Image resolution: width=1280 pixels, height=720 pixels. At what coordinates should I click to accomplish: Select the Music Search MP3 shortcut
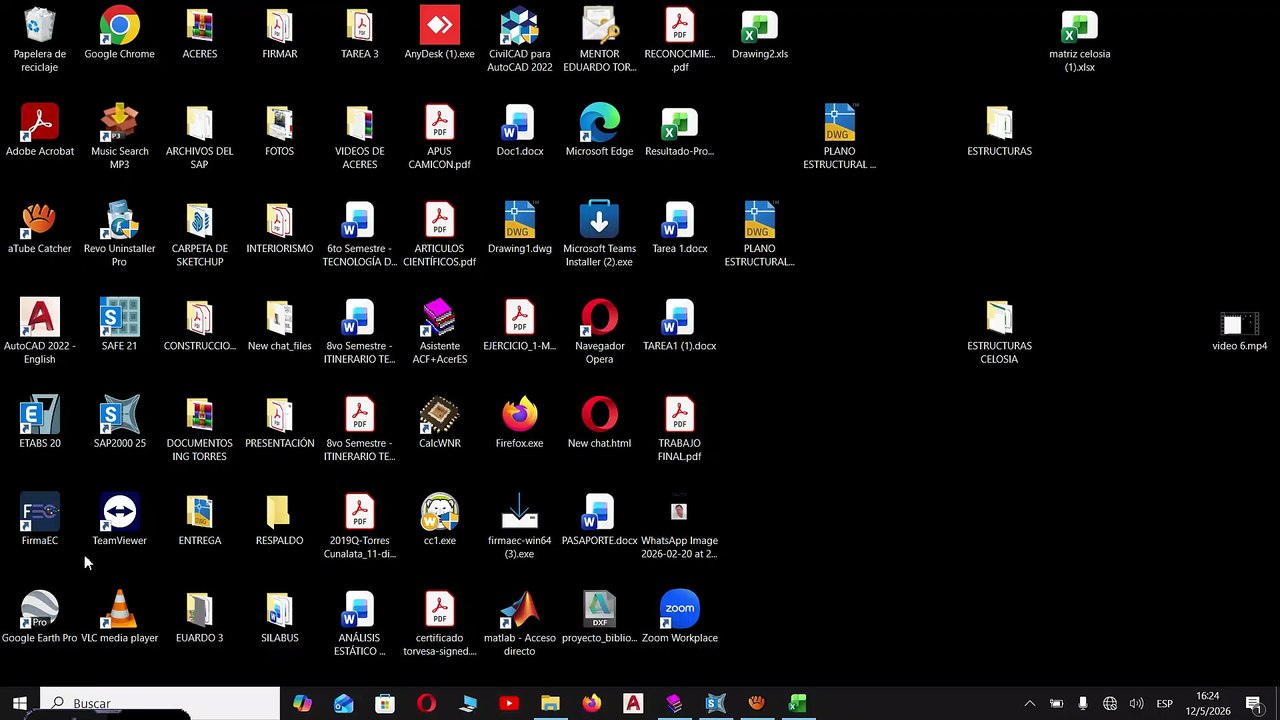click(120, 137)
